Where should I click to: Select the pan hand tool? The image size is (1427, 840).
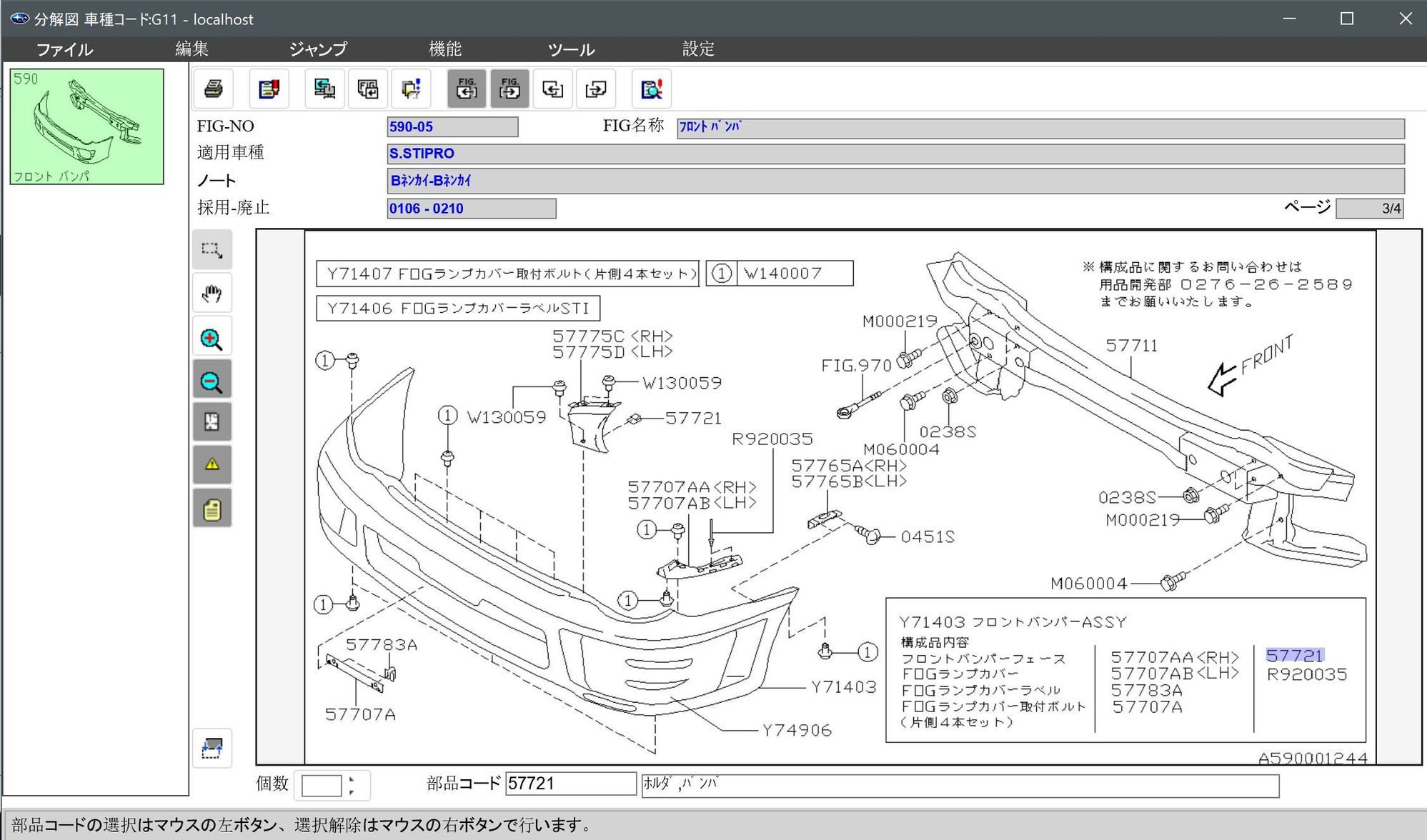[212, 294]
